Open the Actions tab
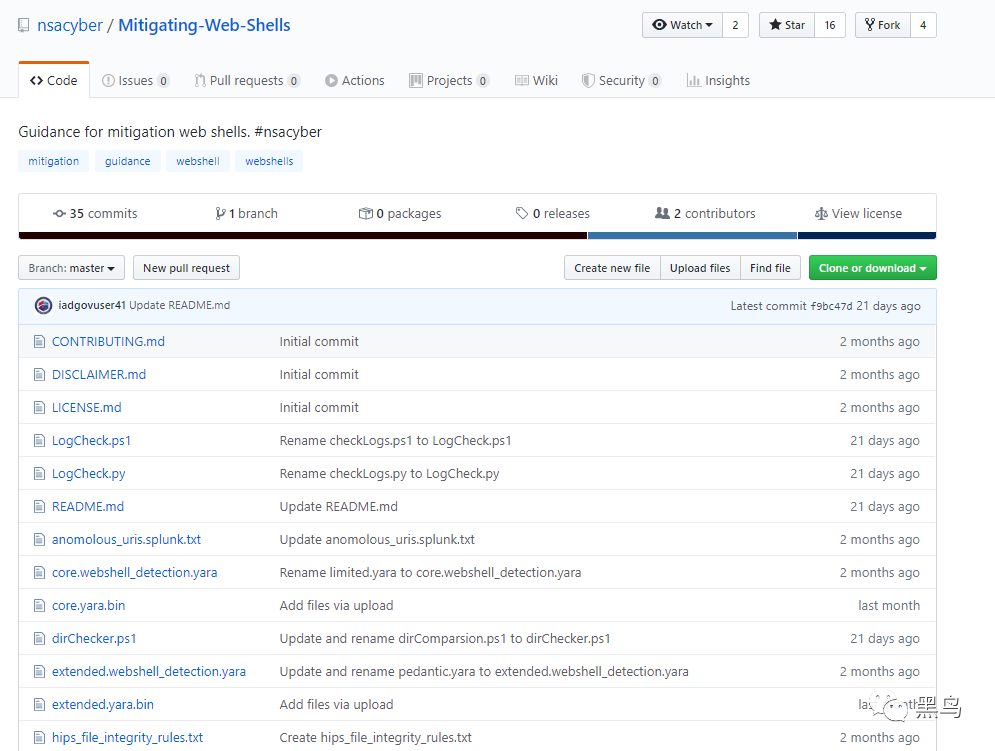 (355, 81)
